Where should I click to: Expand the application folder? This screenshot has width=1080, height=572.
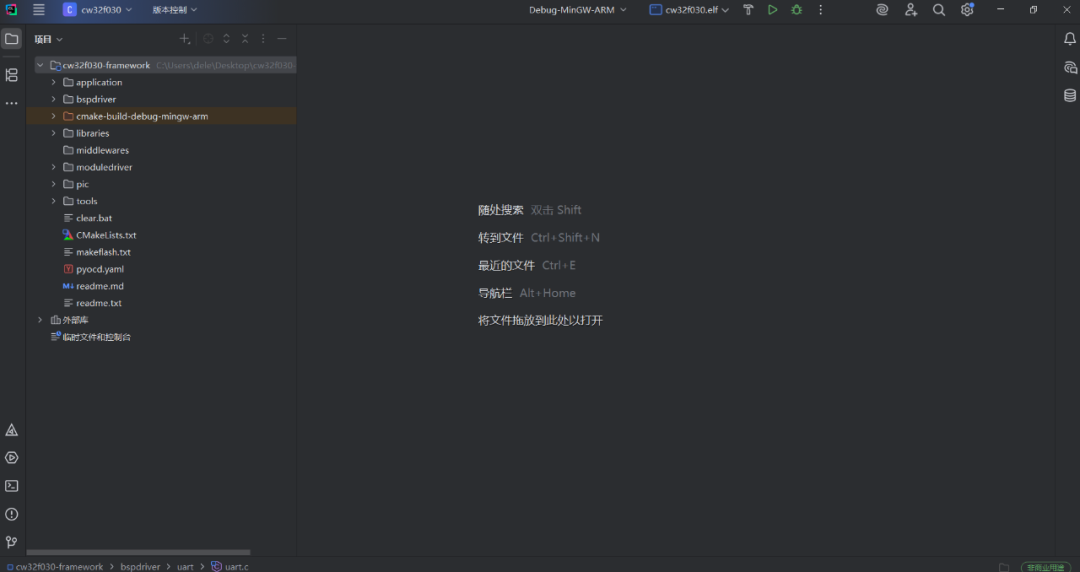click(x=53, y=83)
